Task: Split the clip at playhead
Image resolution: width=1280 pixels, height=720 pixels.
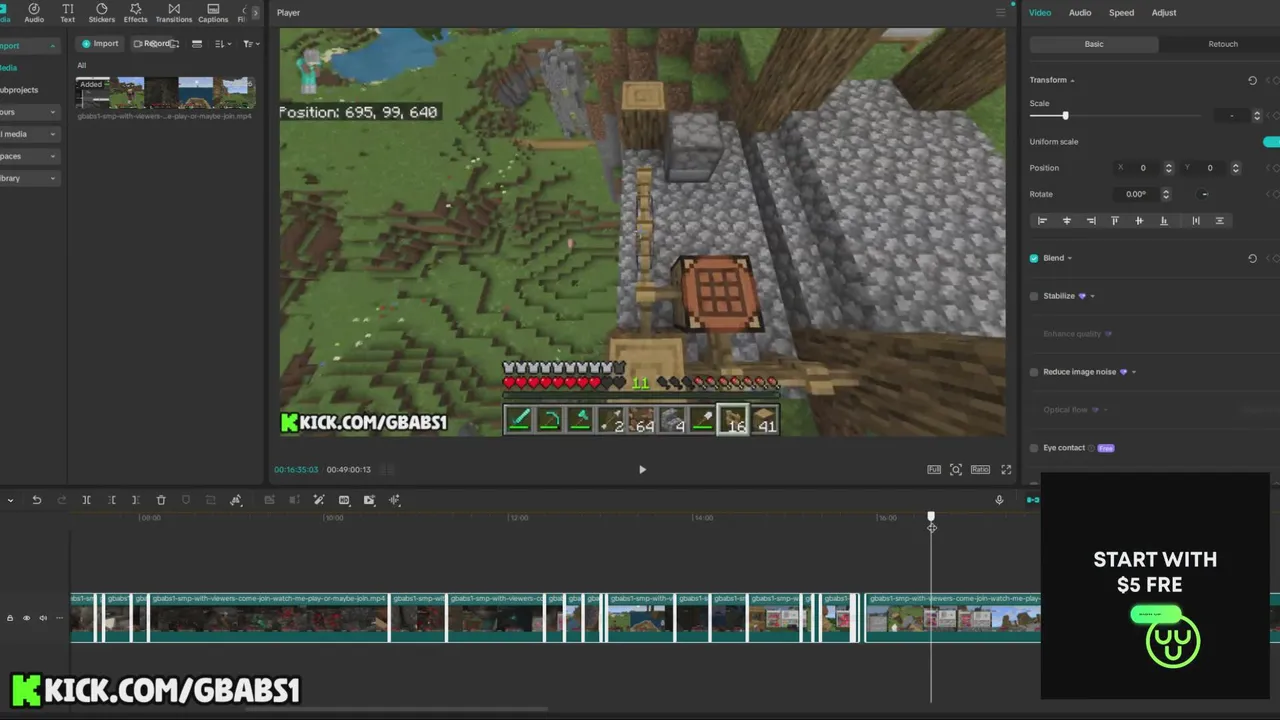Action: (x=86, y=500)
